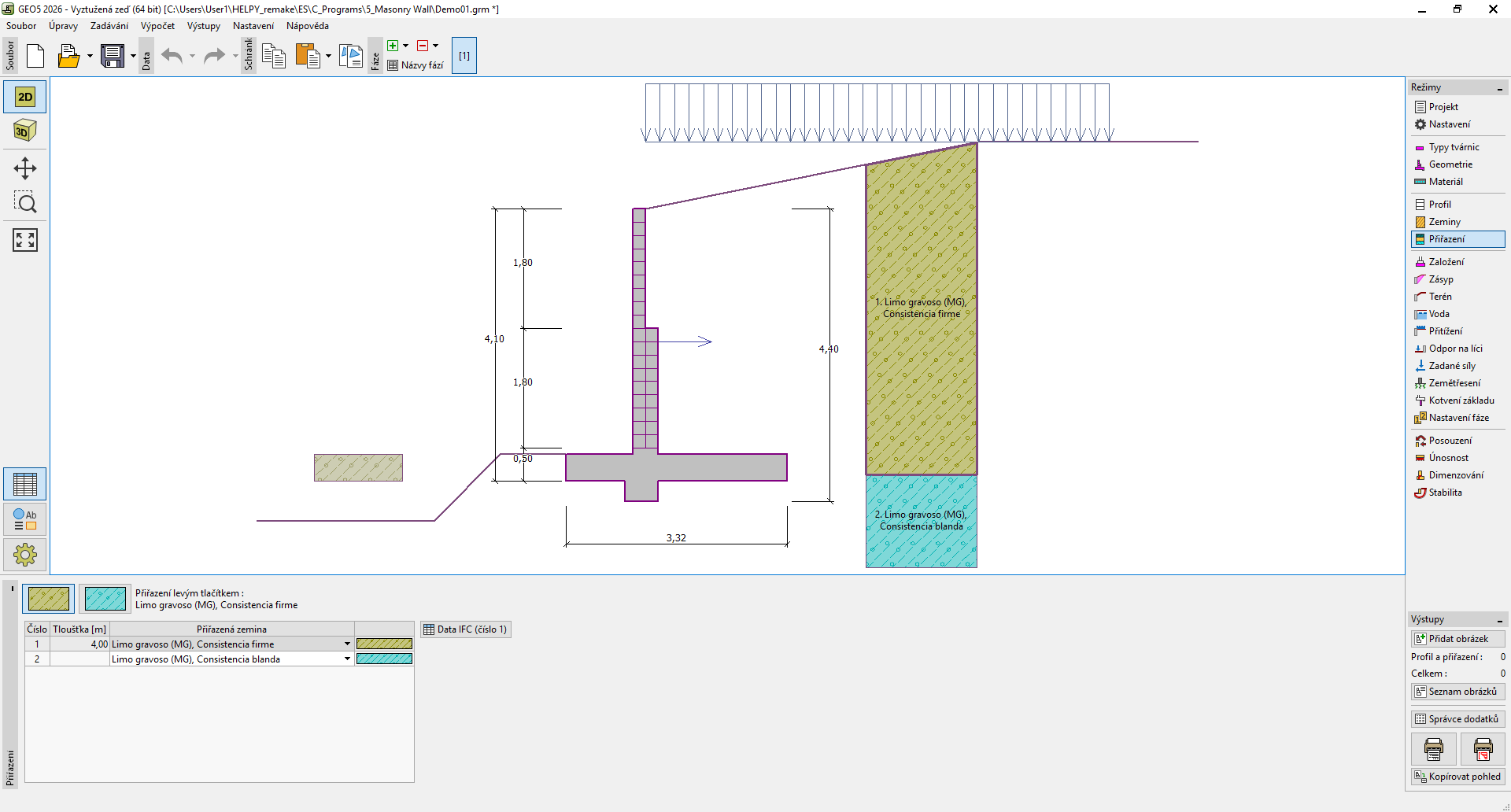Image resolution: width=1511 pixels, height=812 pixels.
Task: Click the undo arrow icon
Action: point(172,56)
